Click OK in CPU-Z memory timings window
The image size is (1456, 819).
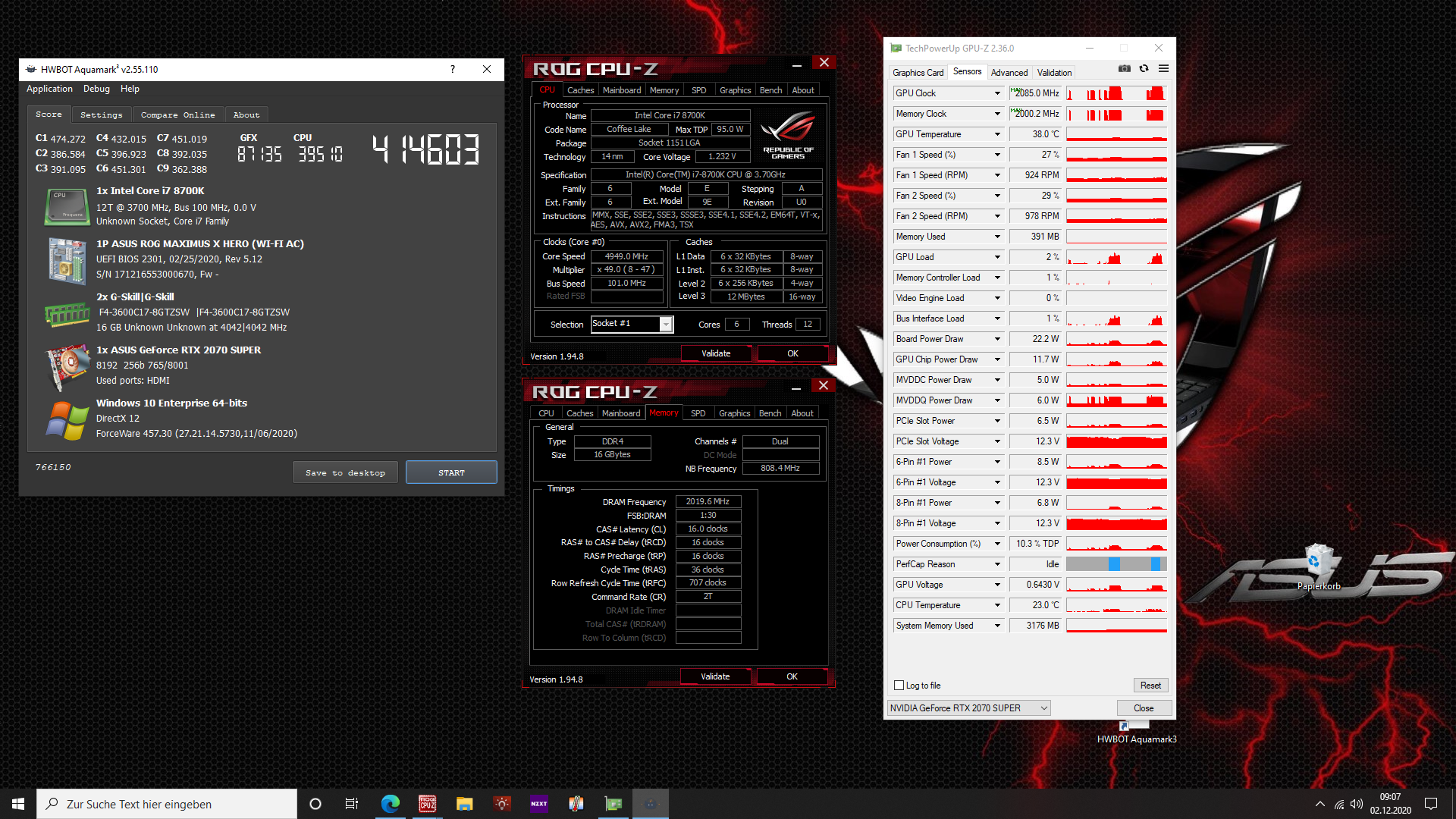792,676
